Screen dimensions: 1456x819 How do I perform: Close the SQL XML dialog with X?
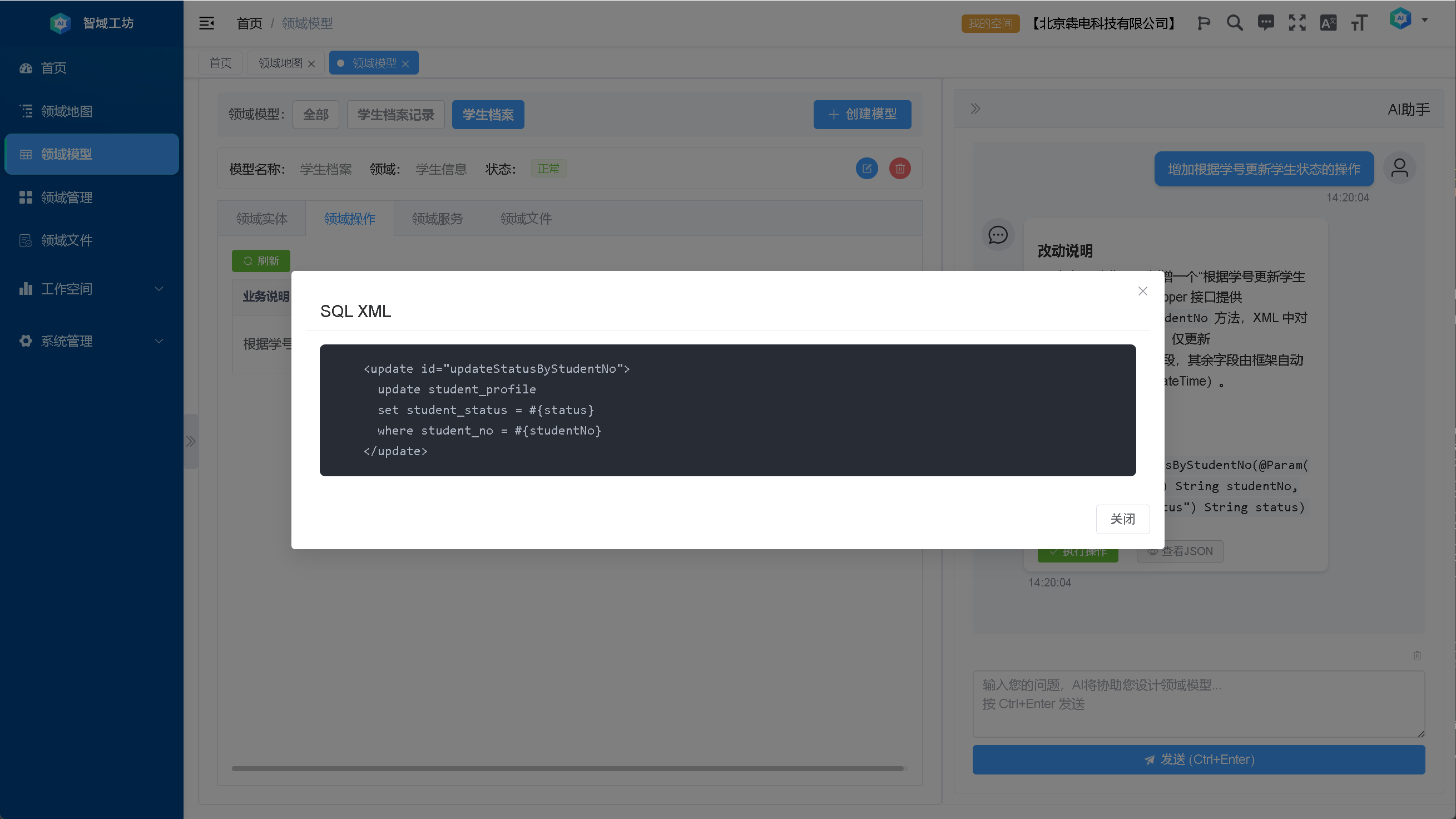pos(1142,292)
